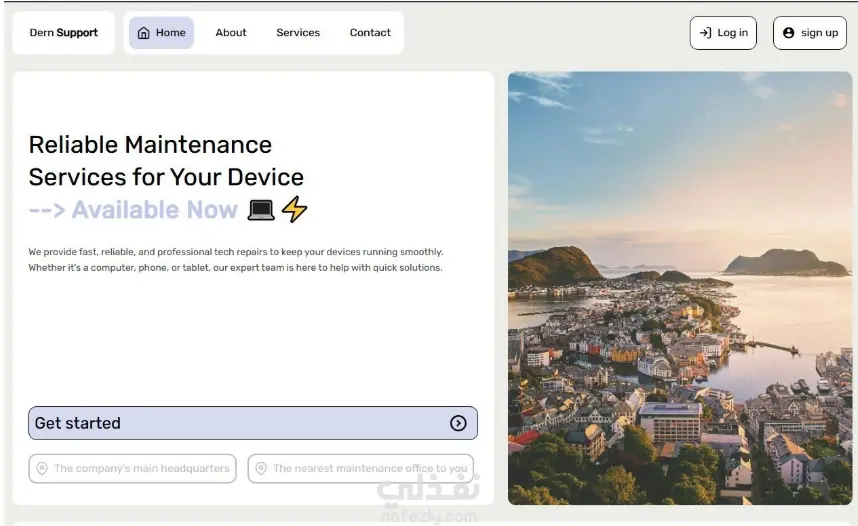
Task: Click the Get started label
Action: click(78, 423)
